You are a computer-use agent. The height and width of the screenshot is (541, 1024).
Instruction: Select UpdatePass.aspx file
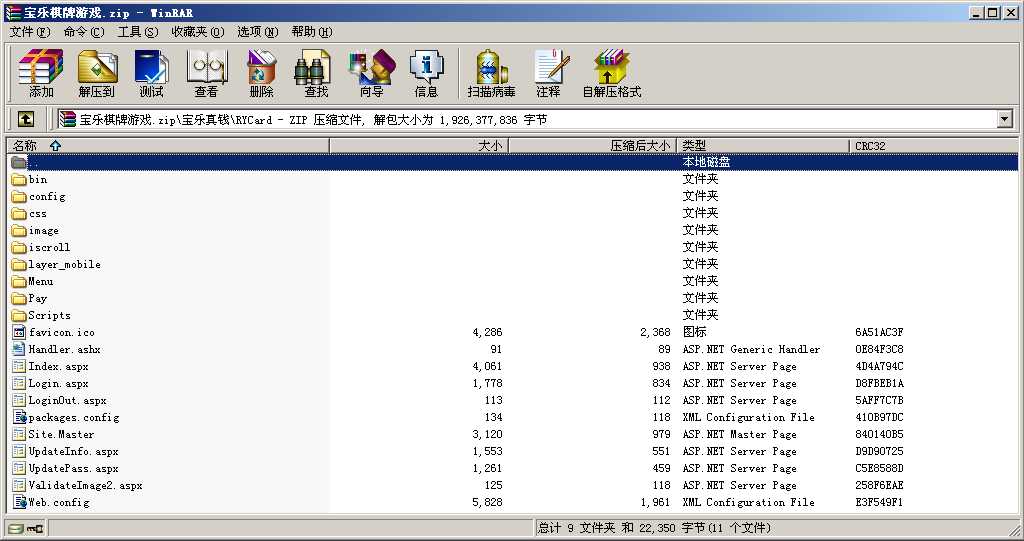[x=65, y=468]
